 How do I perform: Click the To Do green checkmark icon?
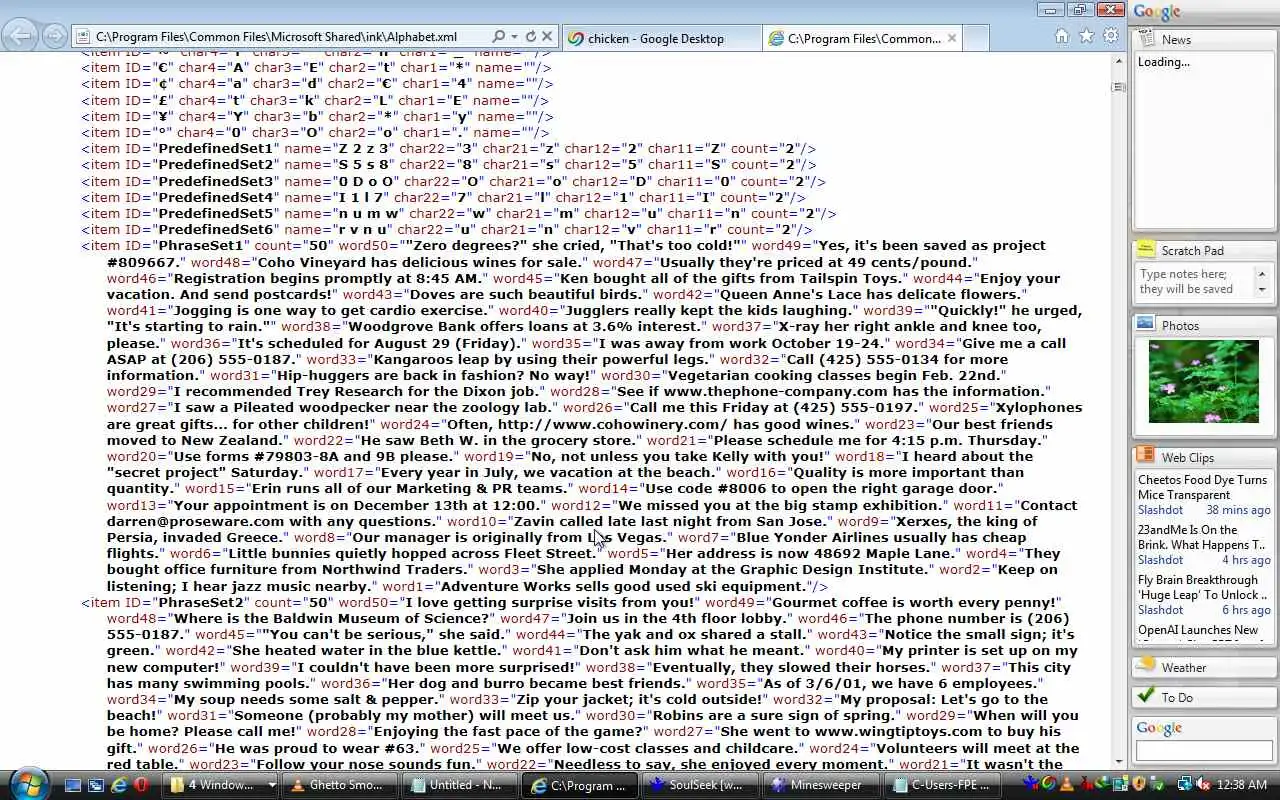tap(1146, 696)
